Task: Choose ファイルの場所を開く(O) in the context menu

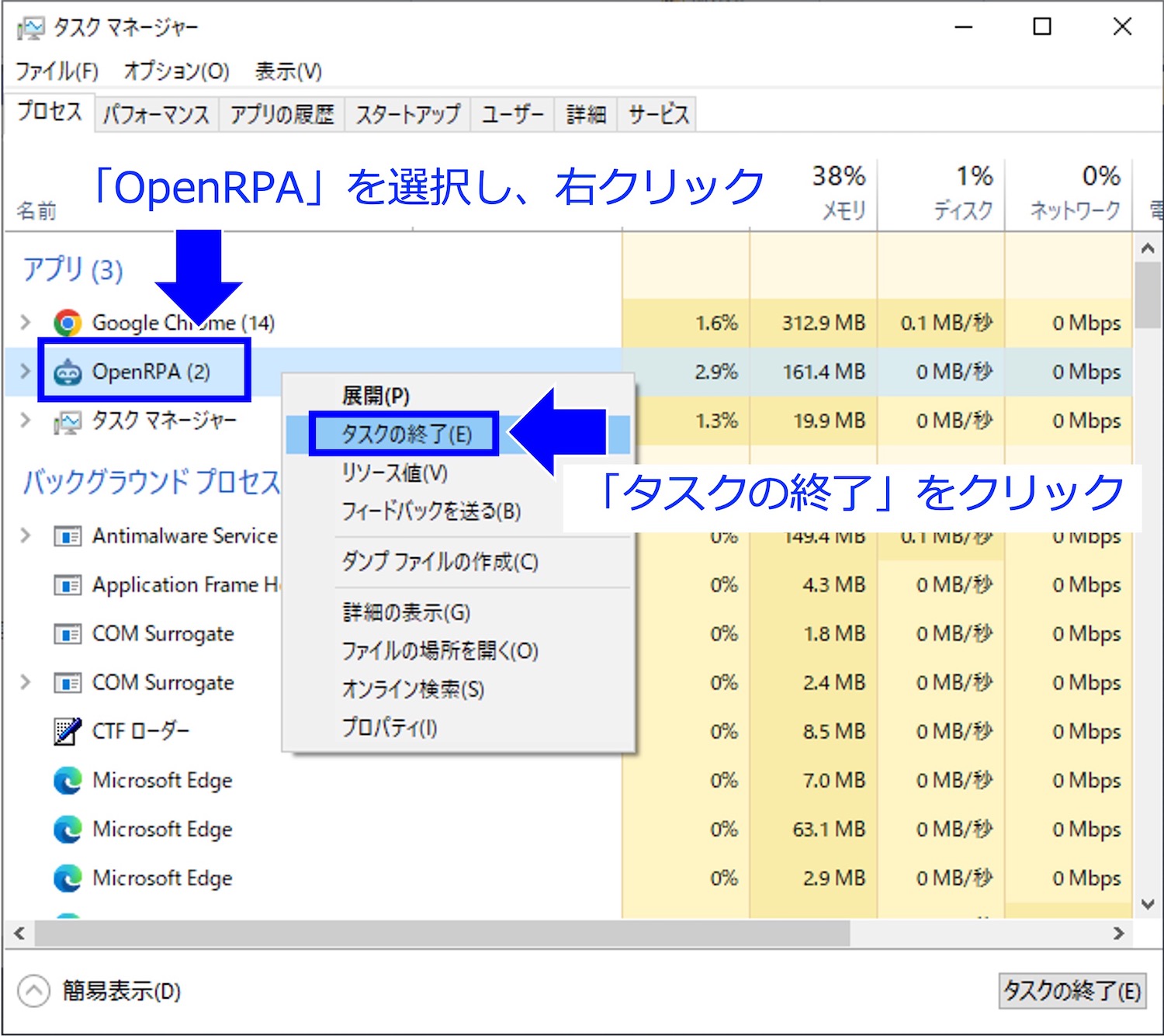Action: click(x=458, y=650)
